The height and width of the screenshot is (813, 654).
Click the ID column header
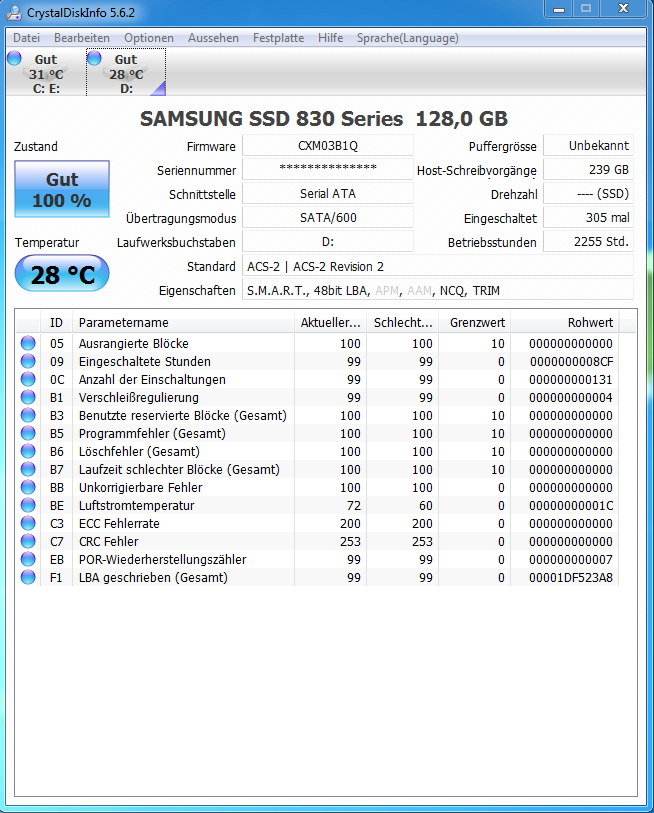click(x=57, y=323)
